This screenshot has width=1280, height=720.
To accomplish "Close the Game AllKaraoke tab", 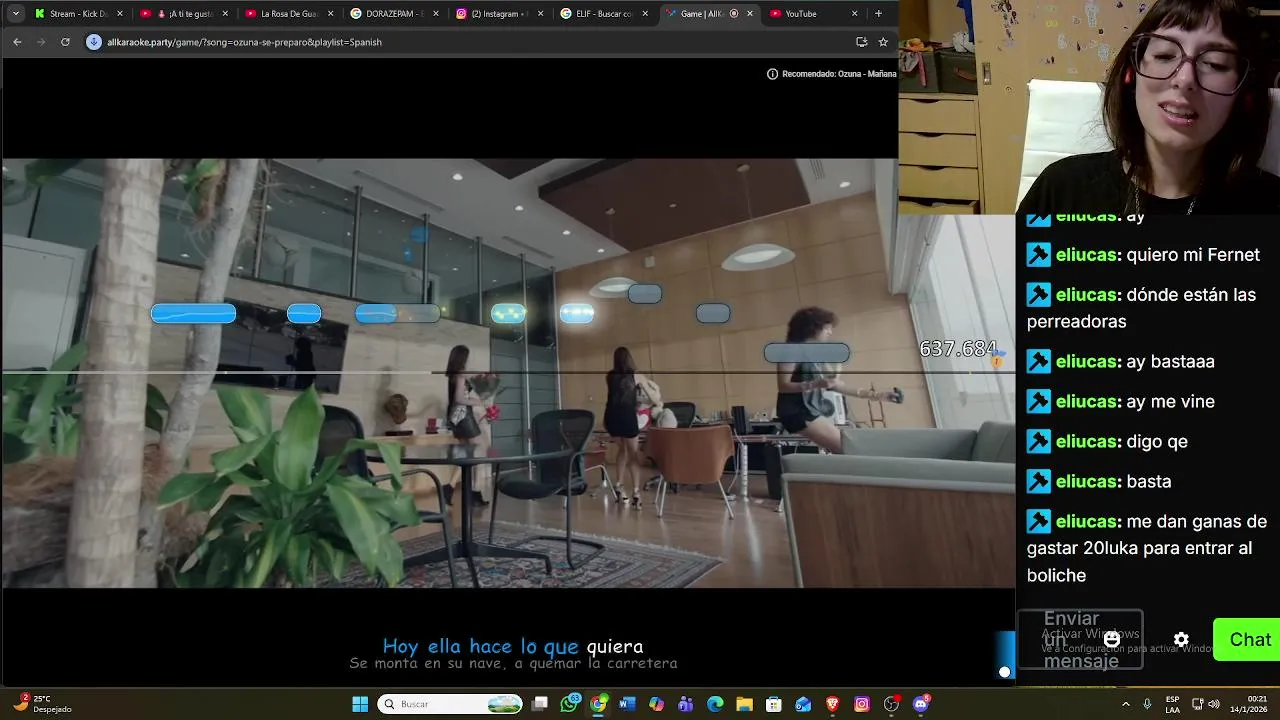I will point(750,14).
